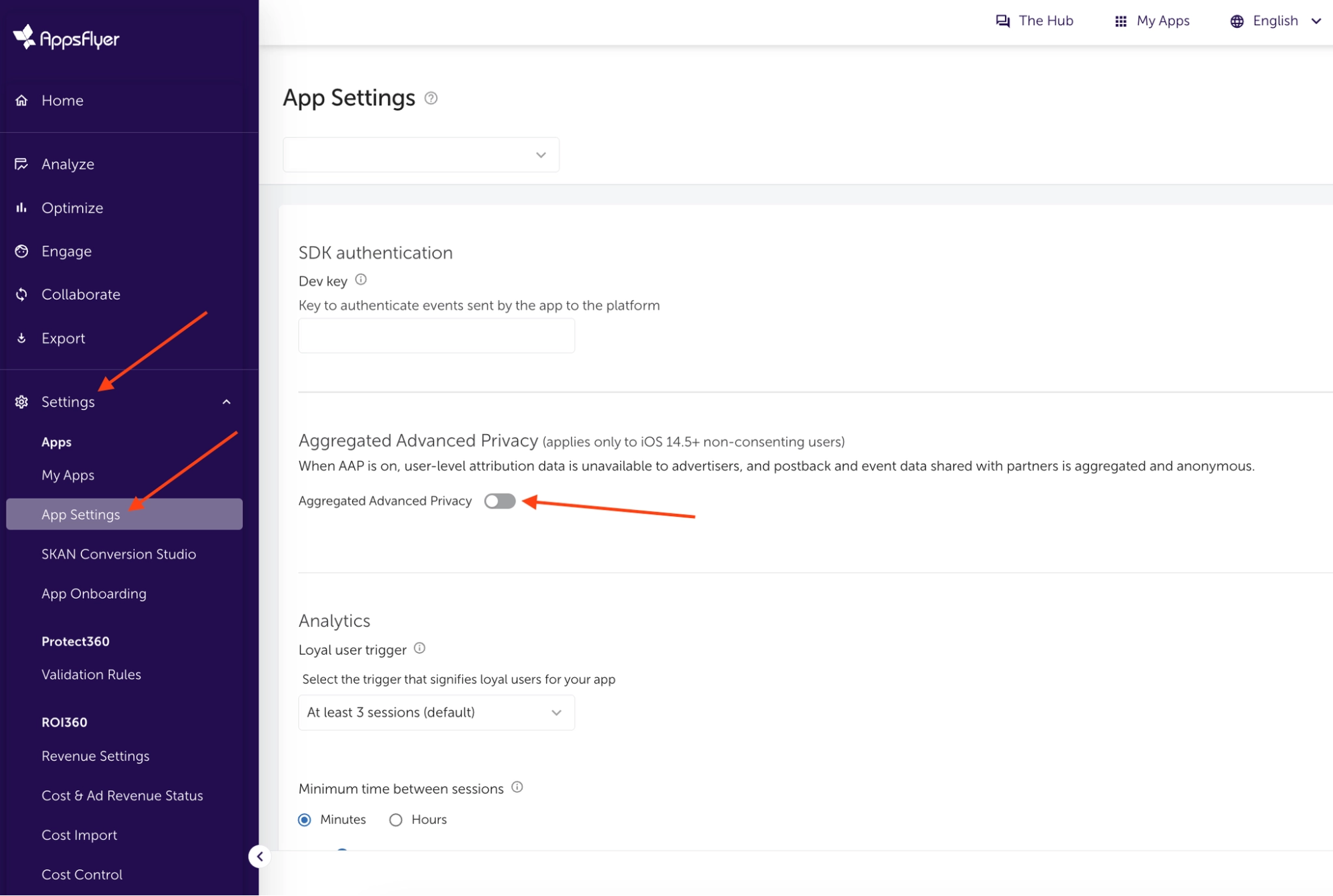Click the Loyal user trigger info icon
Screen dimensions: 1333x896
coord(419,648)
